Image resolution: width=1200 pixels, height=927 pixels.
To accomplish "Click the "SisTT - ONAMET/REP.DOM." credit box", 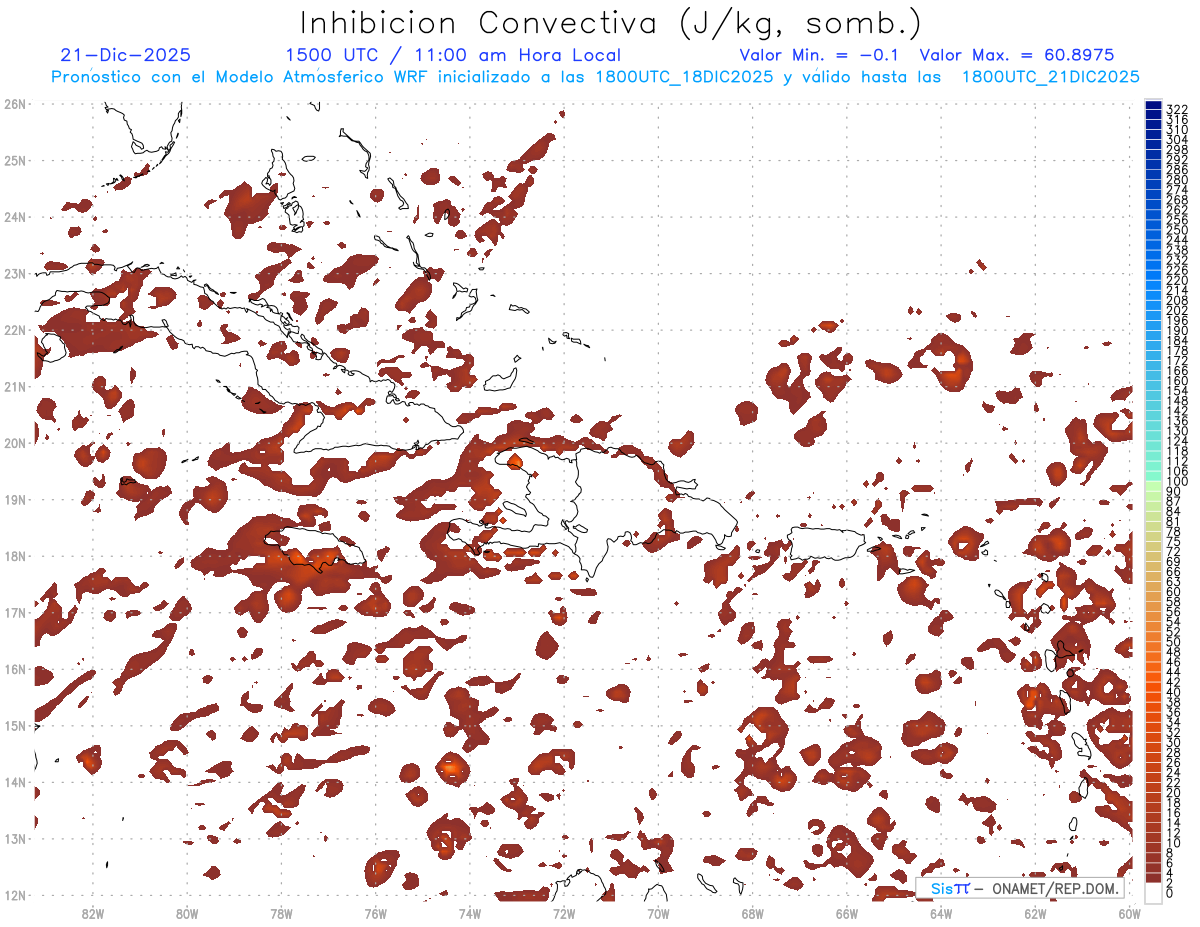I will [x=1020, y=889].
